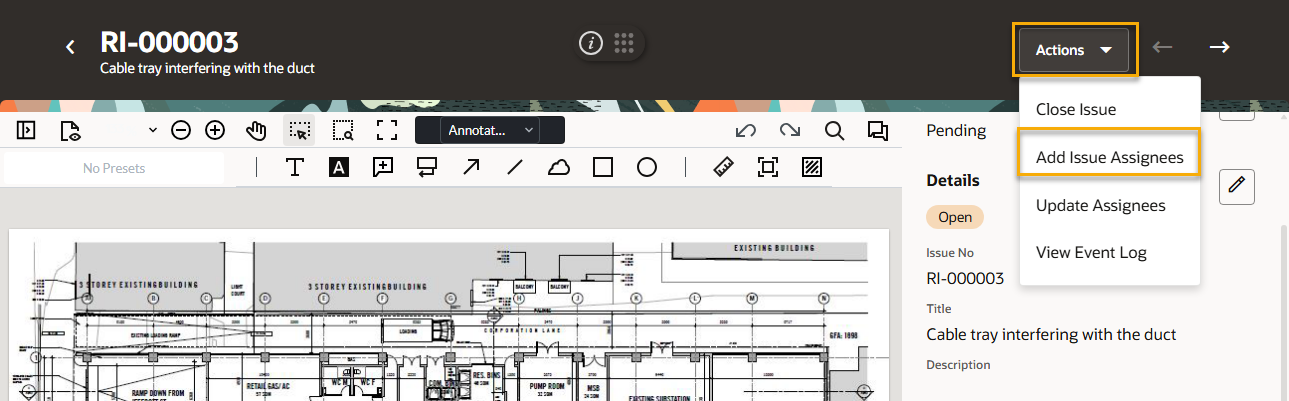
Task: Go back using the left chevron
Action: coord(70,47)
